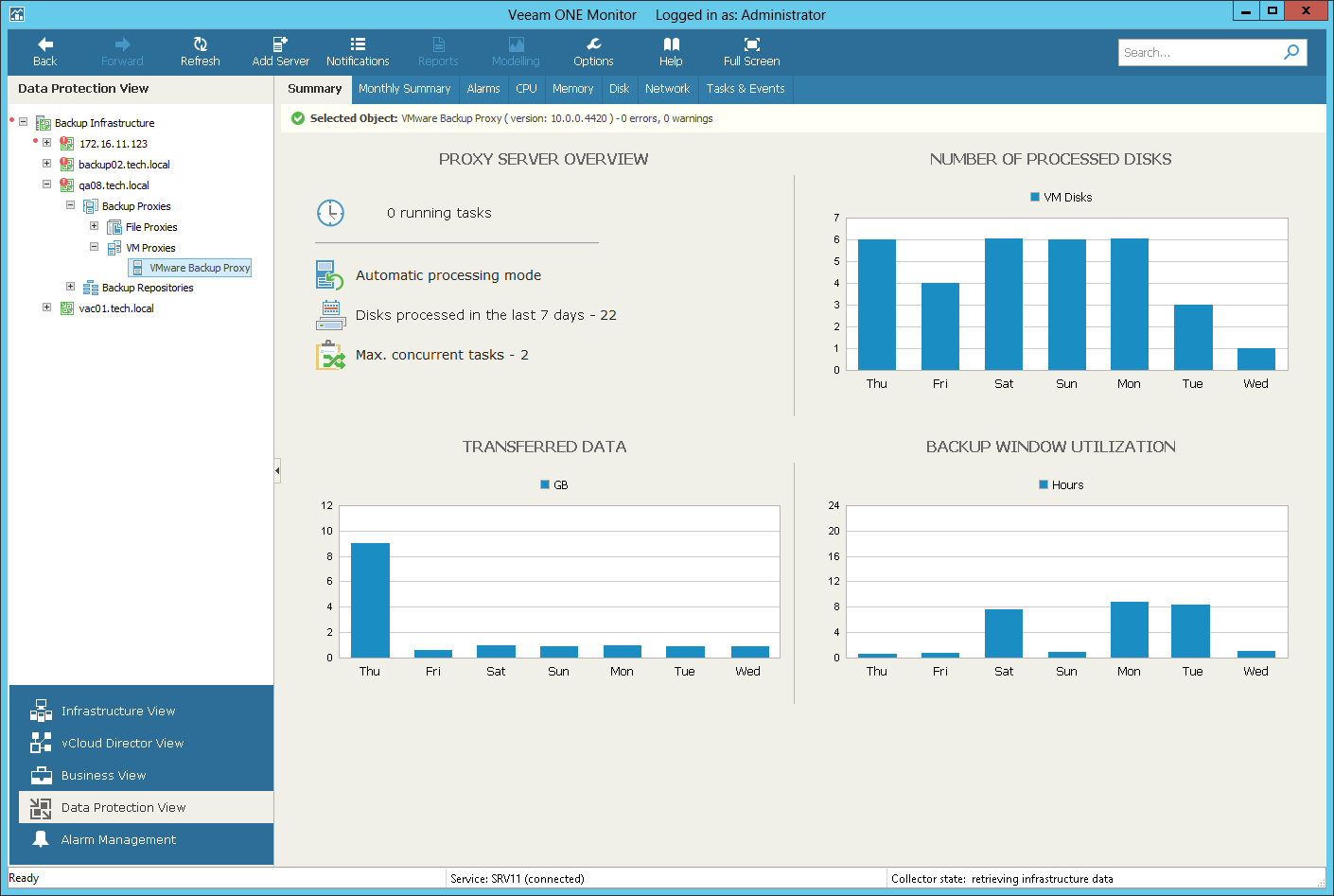Click the Veeam ONE app icon in the title bar

click(x=16, y=14)
